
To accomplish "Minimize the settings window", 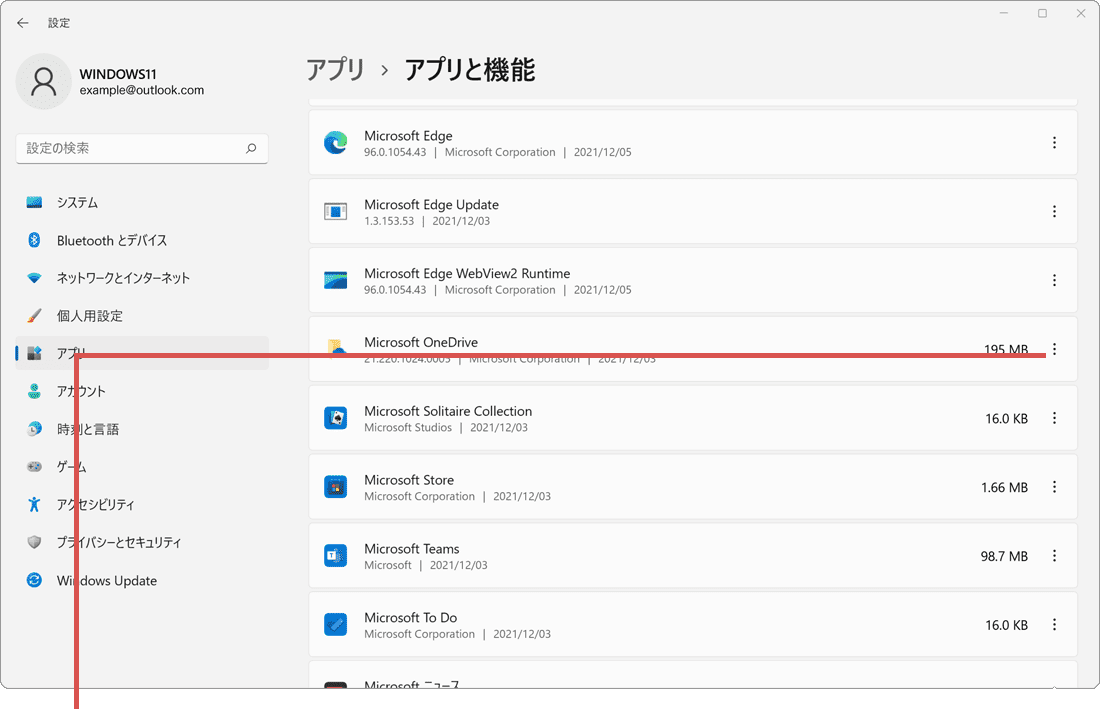I will pos(1004,13).
